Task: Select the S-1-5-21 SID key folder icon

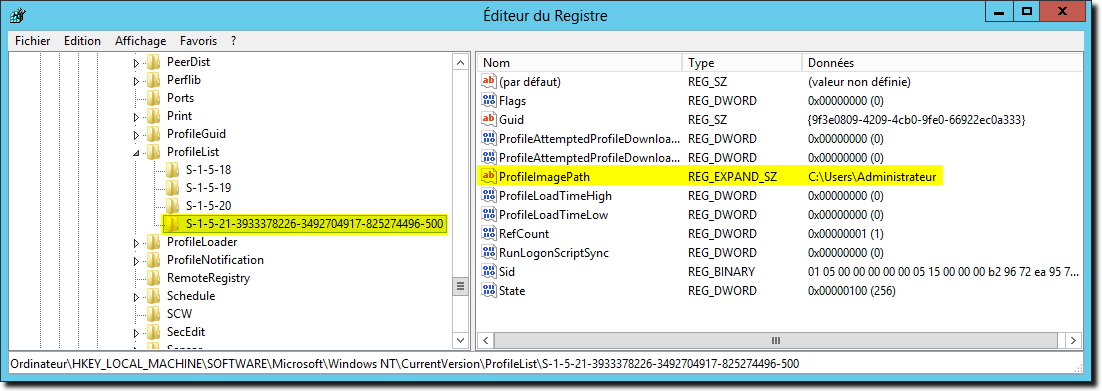Action: [x=172, y=224]
